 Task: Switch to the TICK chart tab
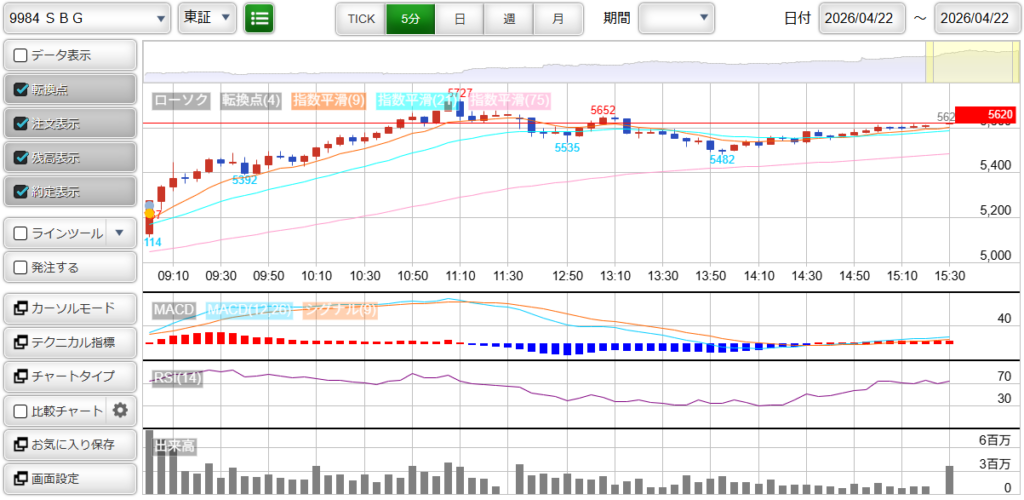tap(361, 18)
